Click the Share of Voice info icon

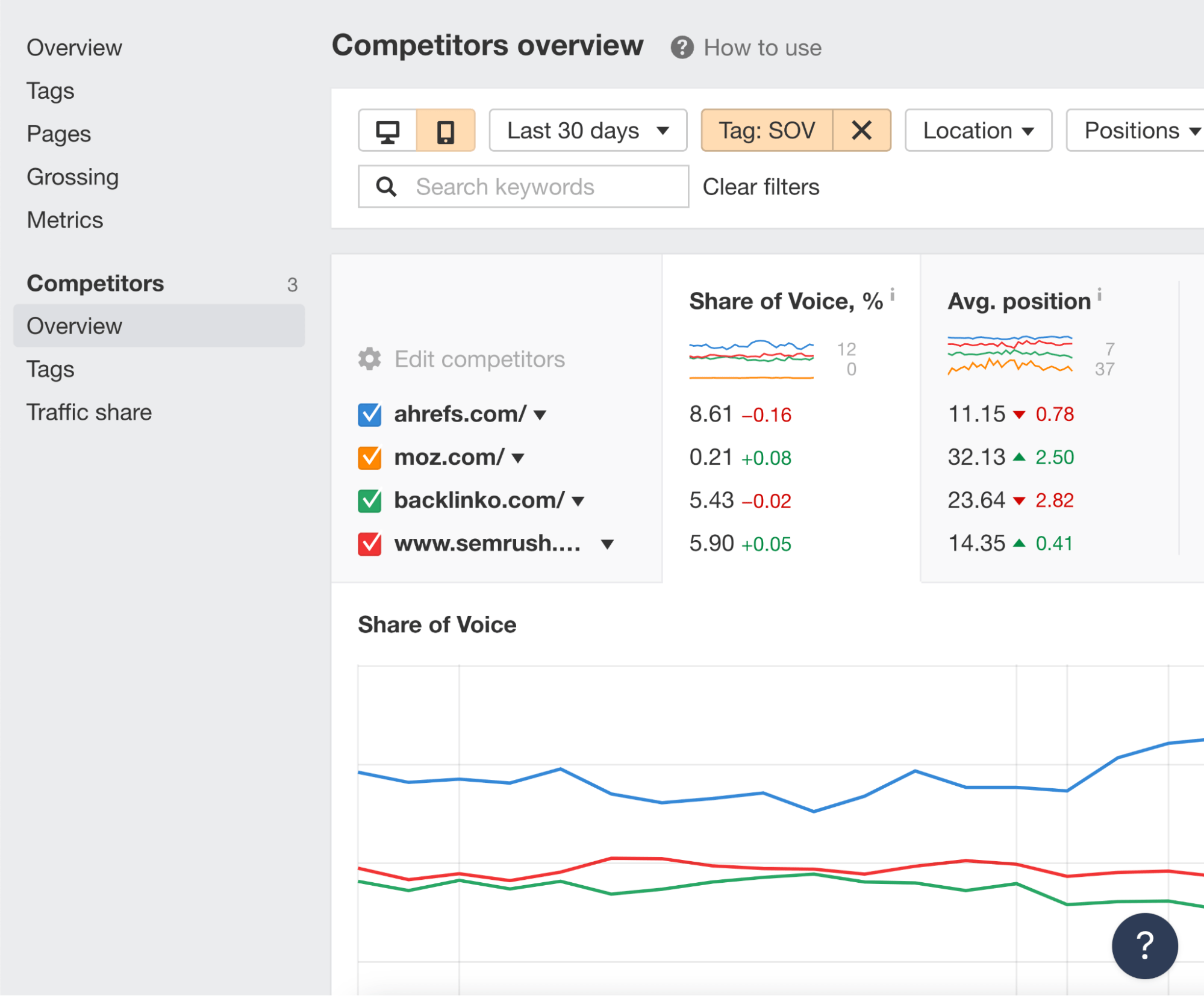(892, 294)
